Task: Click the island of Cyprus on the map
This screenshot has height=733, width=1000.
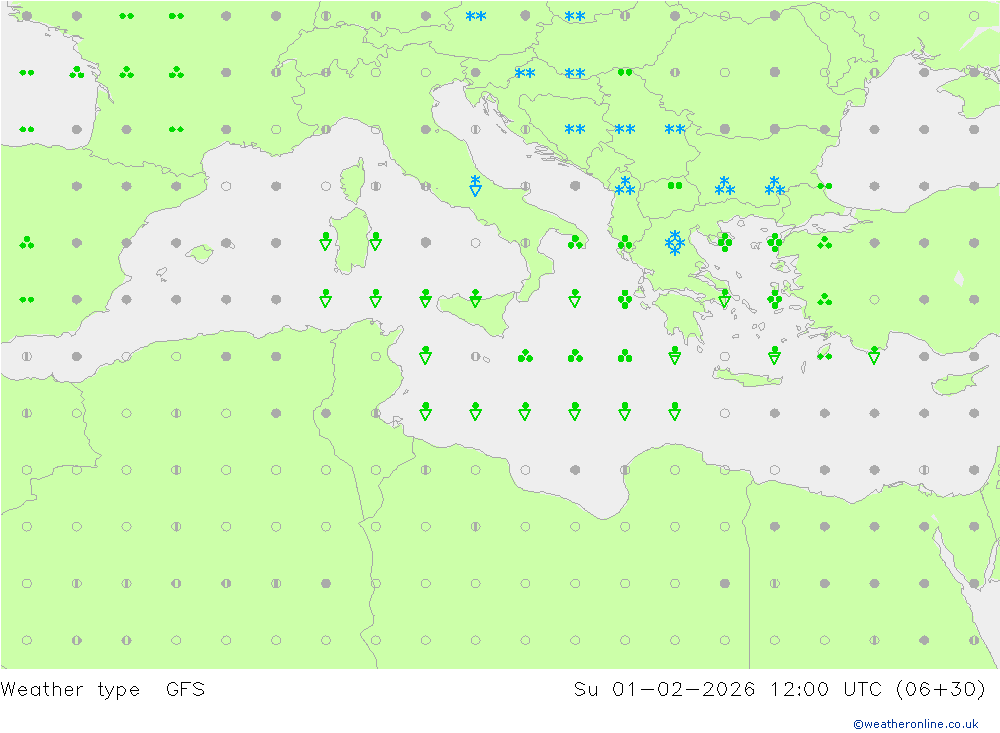Action: coord(960,381)
